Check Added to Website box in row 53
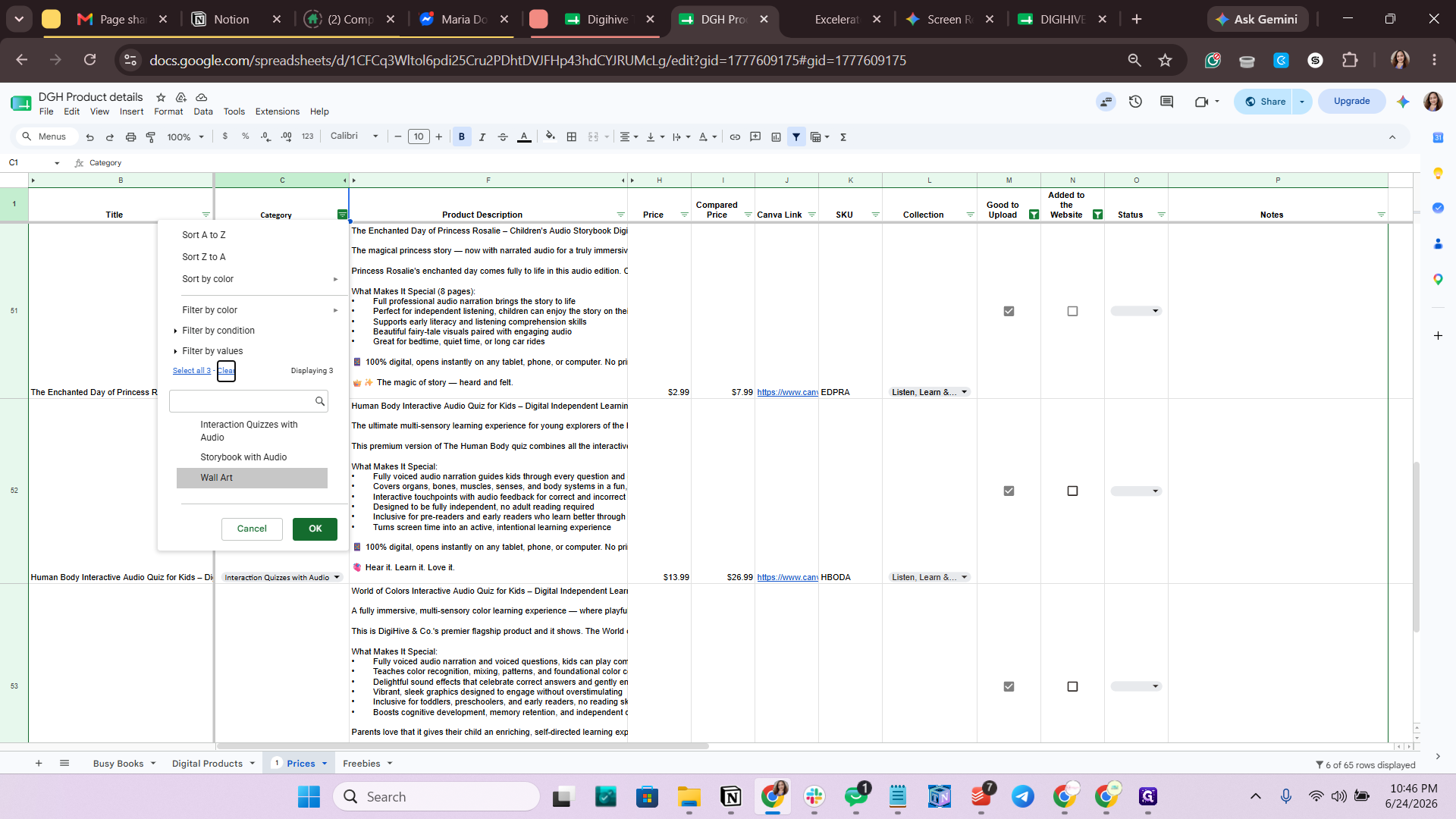Viewport: 1456px width, 819px height. (1072, 686)
